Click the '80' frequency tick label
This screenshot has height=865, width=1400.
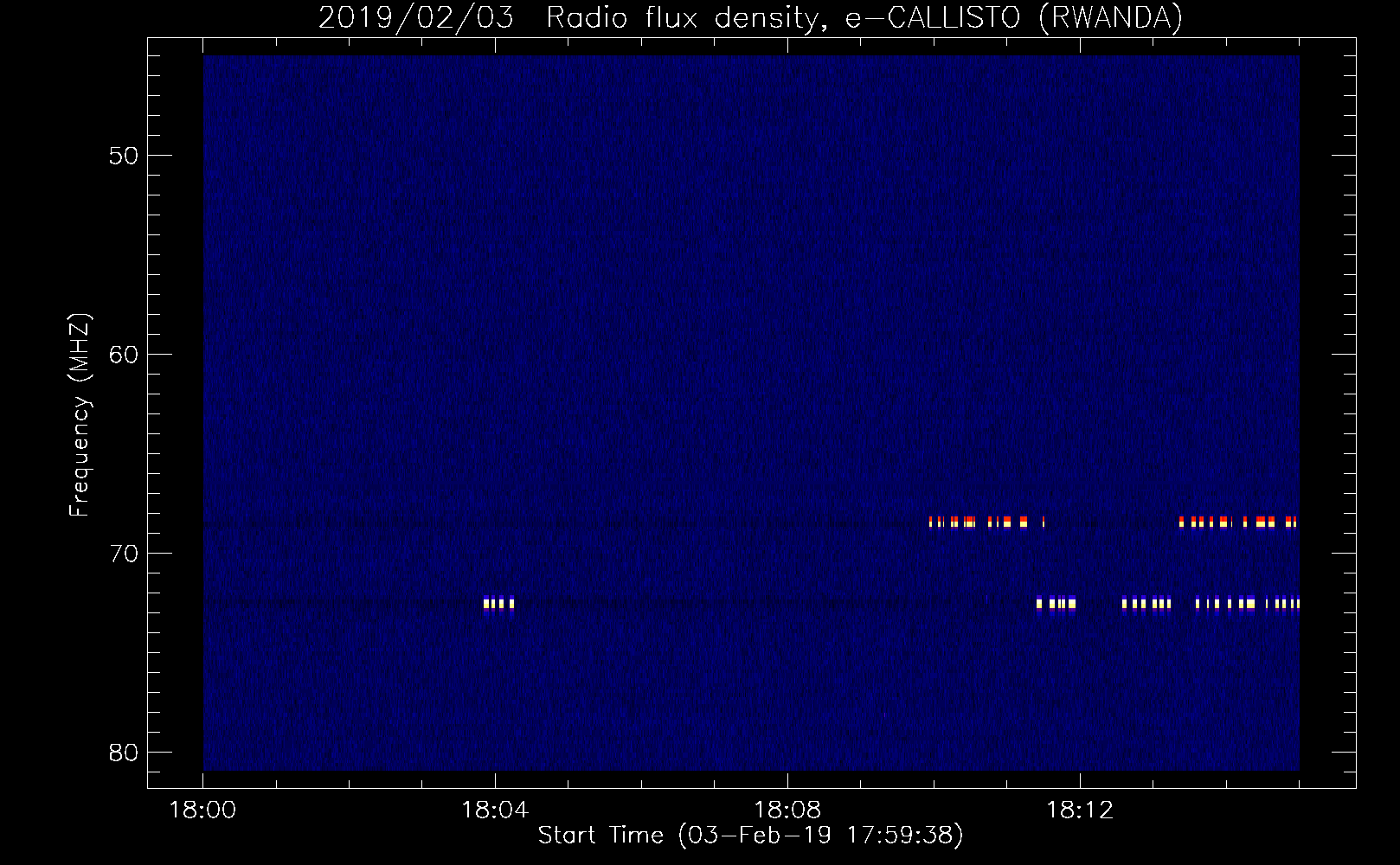[124, 753]
